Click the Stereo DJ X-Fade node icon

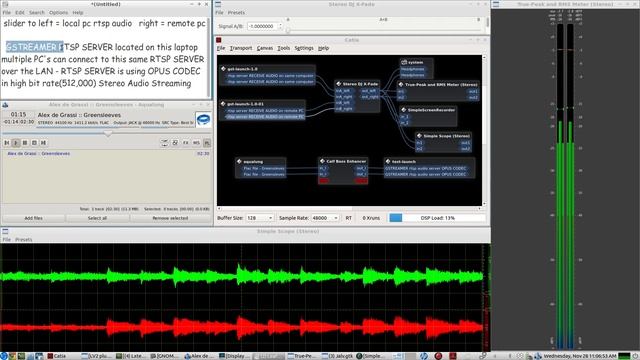(338, 84)
